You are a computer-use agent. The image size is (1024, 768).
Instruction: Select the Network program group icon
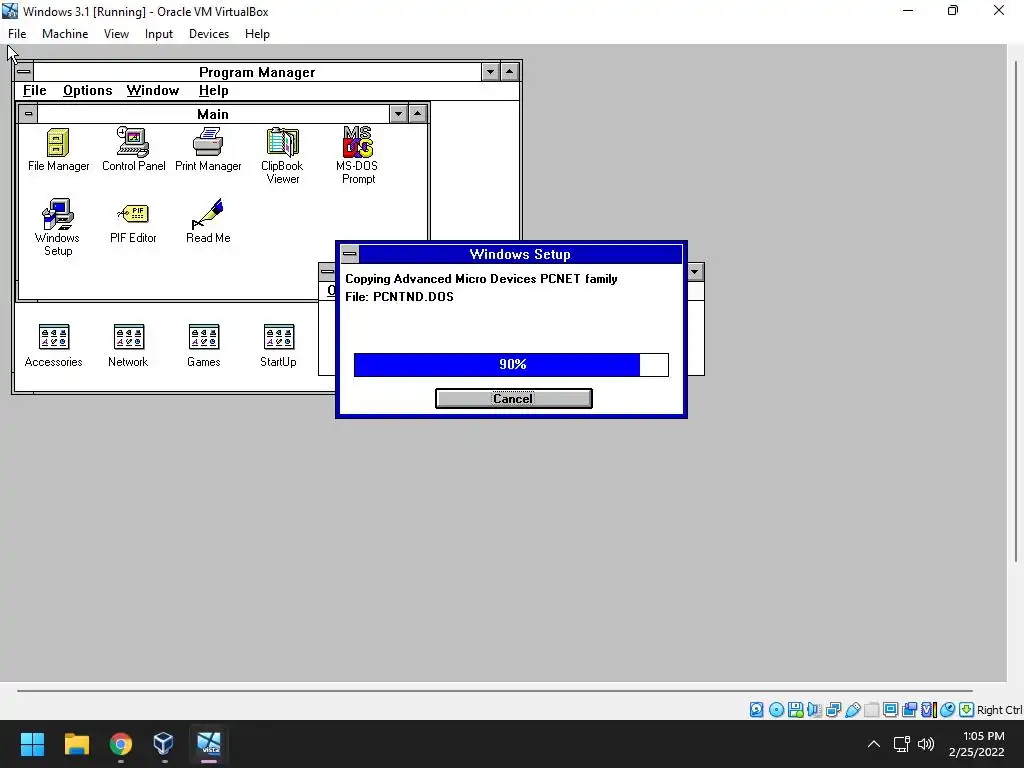point(129,346)
